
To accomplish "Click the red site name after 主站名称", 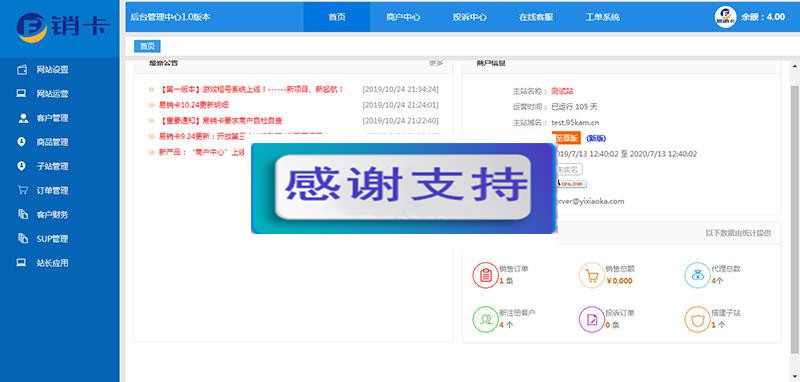I will (x=562, y=91).
